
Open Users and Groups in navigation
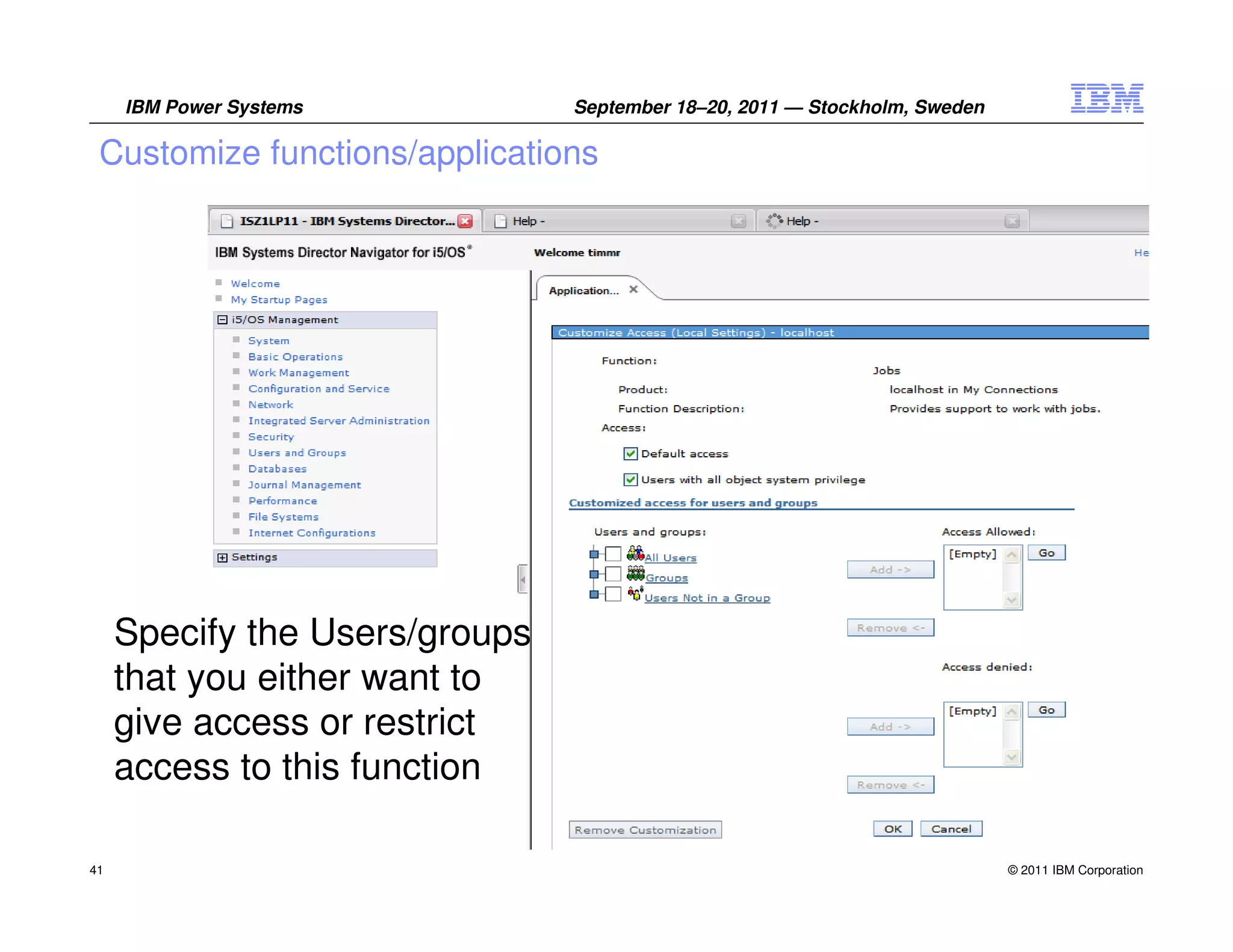(297, 453)
